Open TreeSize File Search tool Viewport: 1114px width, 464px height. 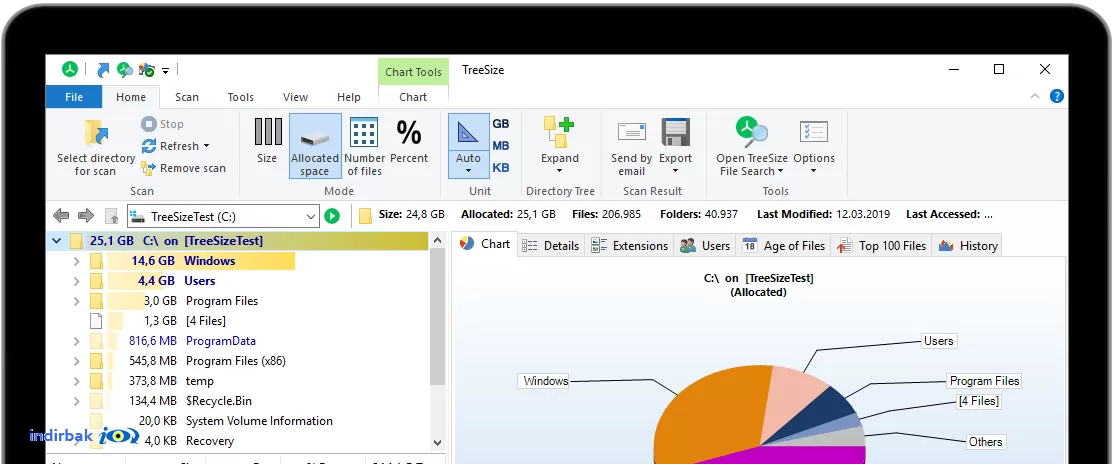pos(752,146)
